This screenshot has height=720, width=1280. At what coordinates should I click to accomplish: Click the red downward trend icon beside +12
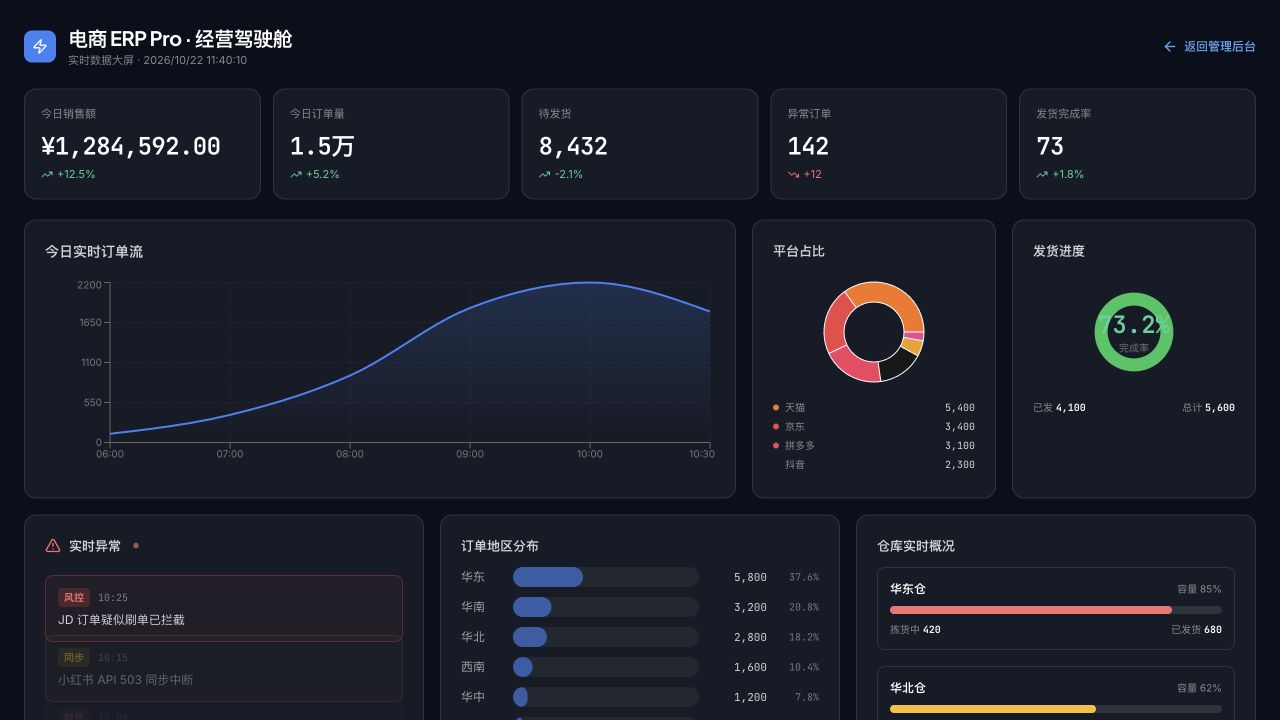tap(794, 174)
